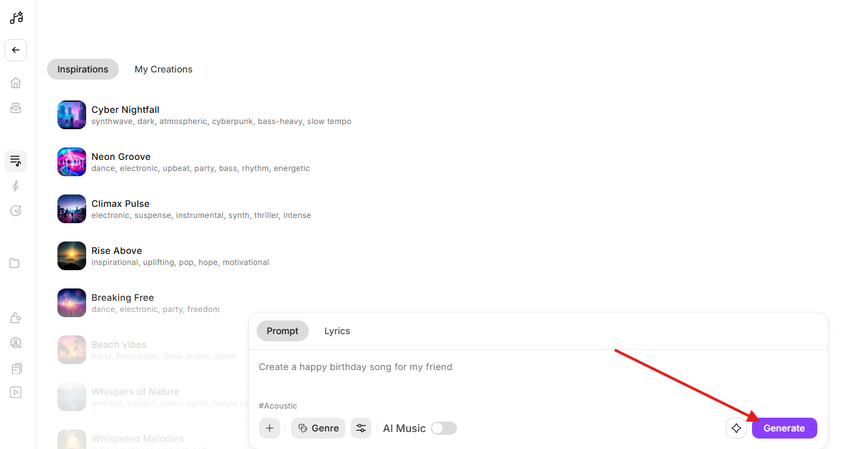This screenshot has width=848, height=449.
Task: Enable the AI Music toggle switch
Action: tap(443, 428)
